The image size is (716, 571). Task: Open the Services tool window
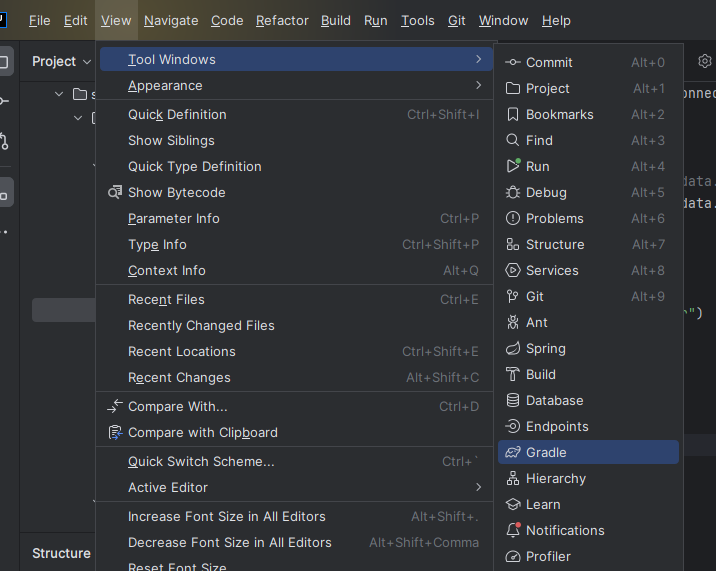(588, 270)
